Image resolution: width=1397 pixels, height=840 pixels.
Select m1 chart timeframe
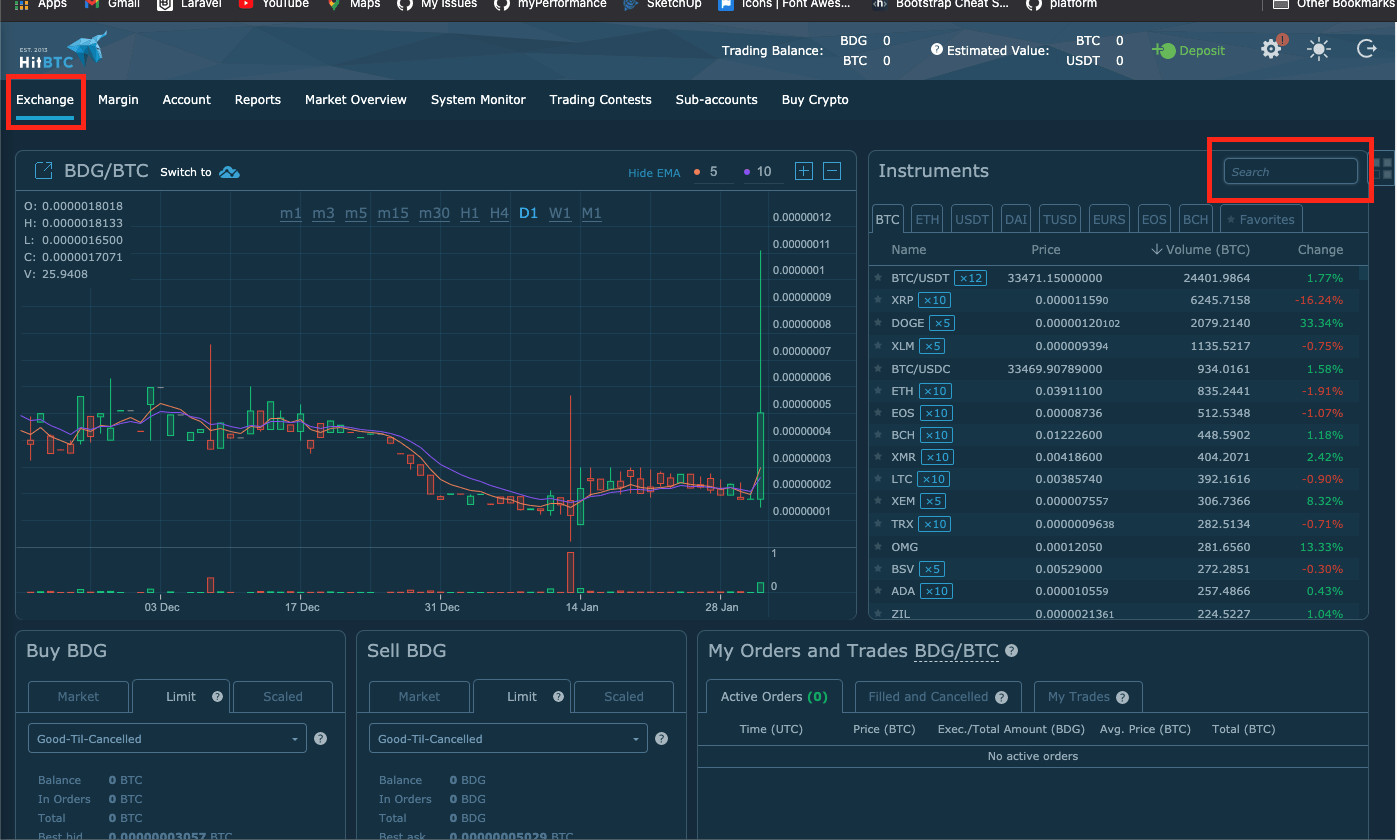[x=291, y=213]
